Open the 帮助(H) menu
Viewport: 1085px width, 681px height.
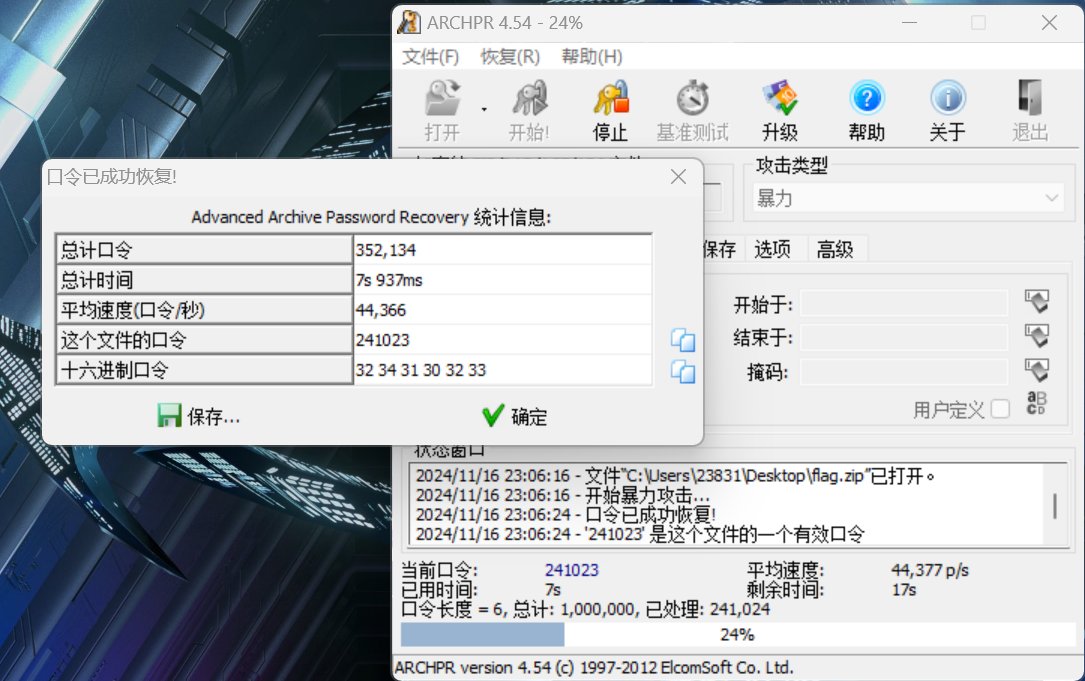[592, 57]
